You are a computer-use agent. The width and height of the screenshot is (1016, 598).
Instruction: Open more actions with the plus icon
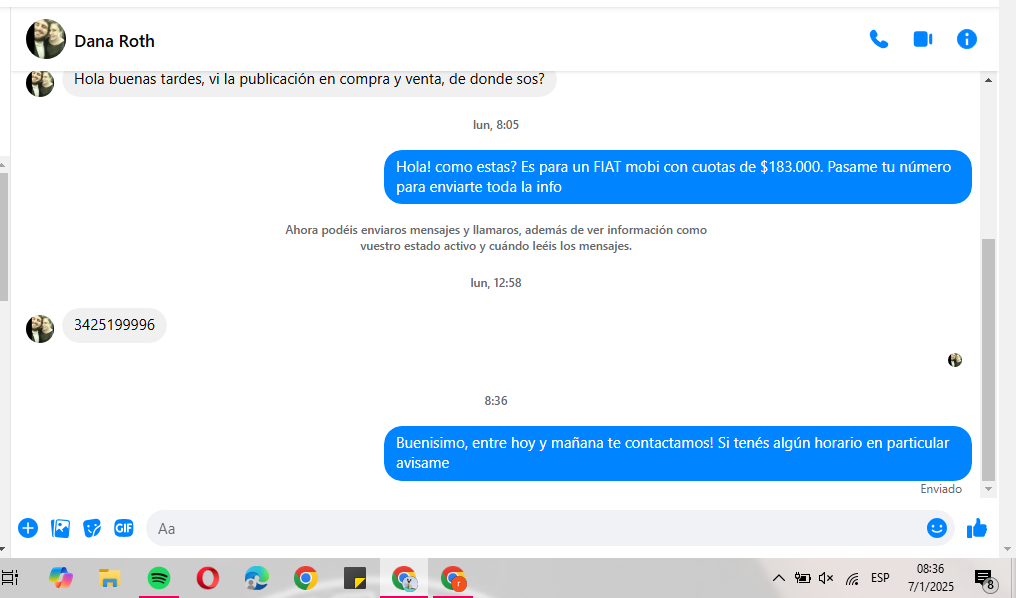(28, 528)
